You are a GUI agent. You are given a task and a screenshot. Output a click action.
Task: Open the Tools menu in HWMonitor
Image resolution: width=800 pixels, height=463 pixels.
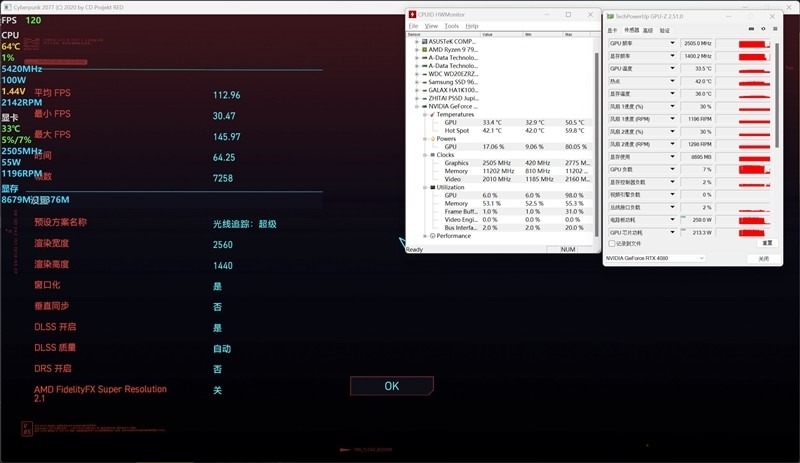(452, 26)
